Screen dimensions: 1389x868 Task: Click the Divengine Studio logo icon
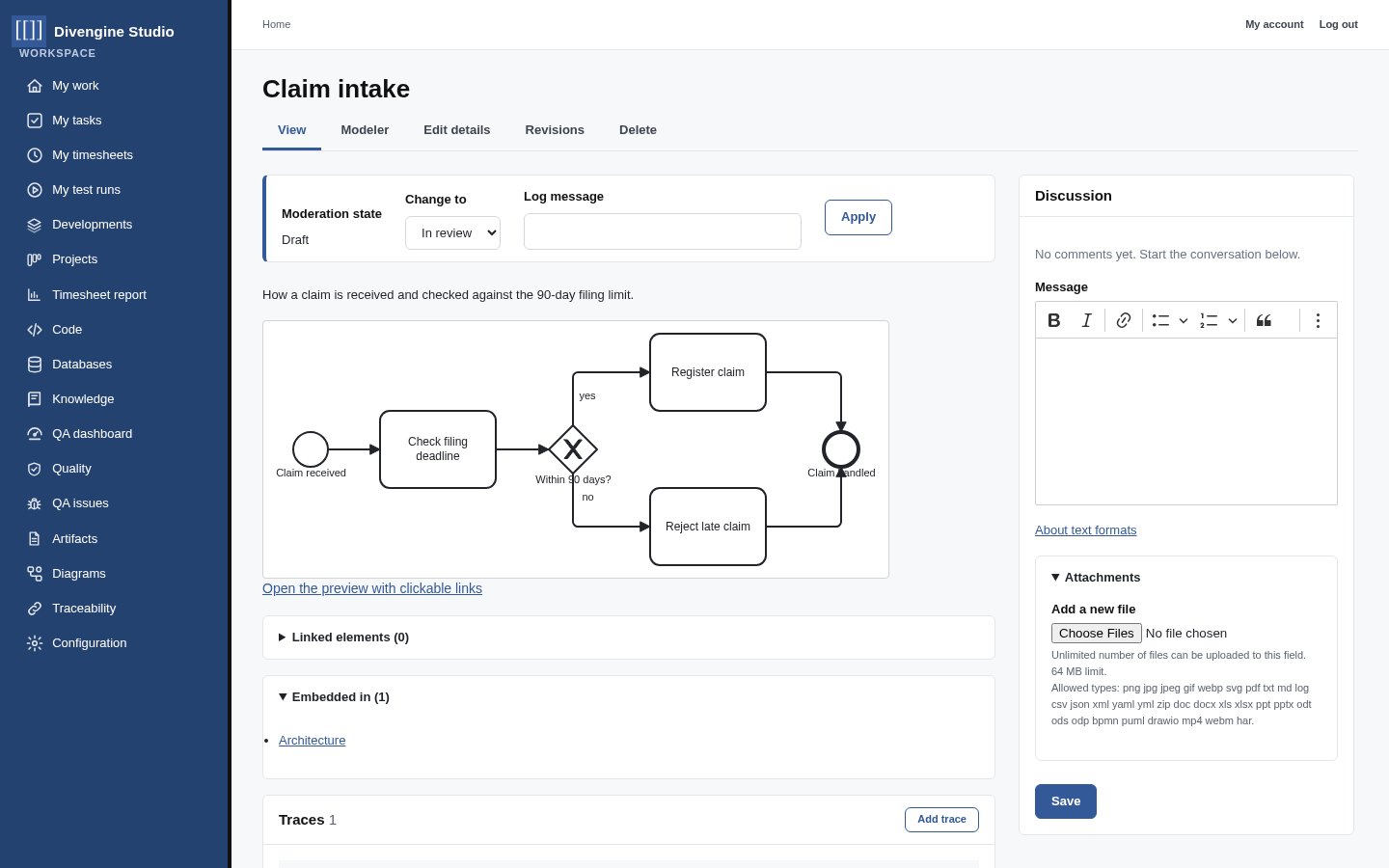[29, 31]
